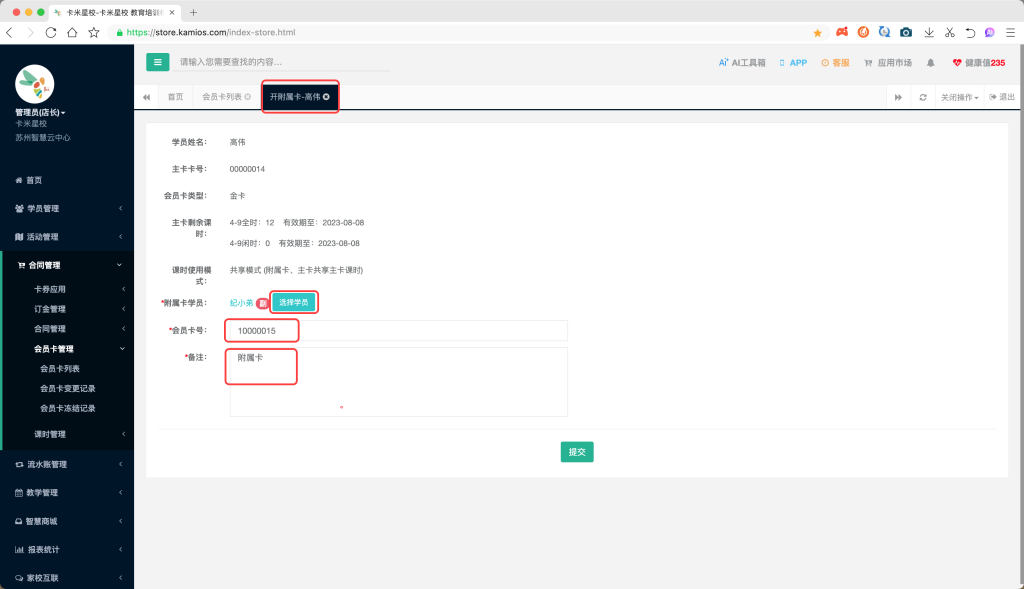Viewport: 1024px width, 589px height.
Task: Refresh the current tab content
Action: [x=923, y=97]
